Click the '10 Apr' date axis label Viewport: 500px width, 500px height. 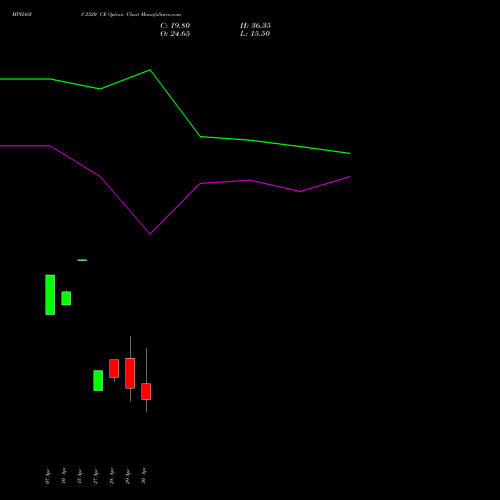(64, 476)
